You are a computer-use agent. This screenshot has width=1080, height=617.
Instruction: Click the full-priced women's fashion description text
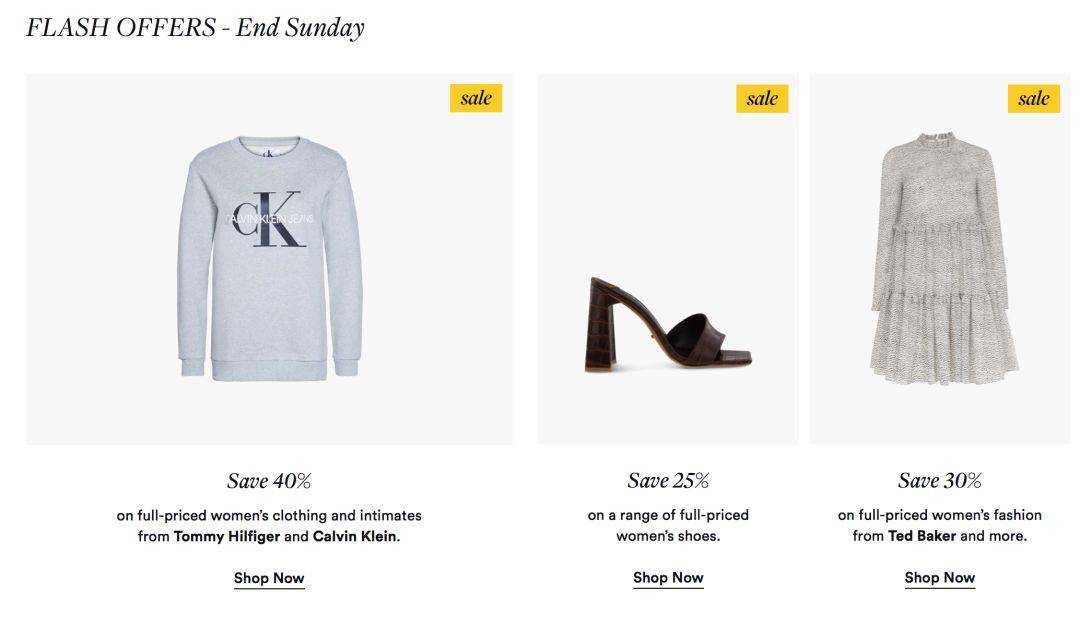tap(939, 525)
